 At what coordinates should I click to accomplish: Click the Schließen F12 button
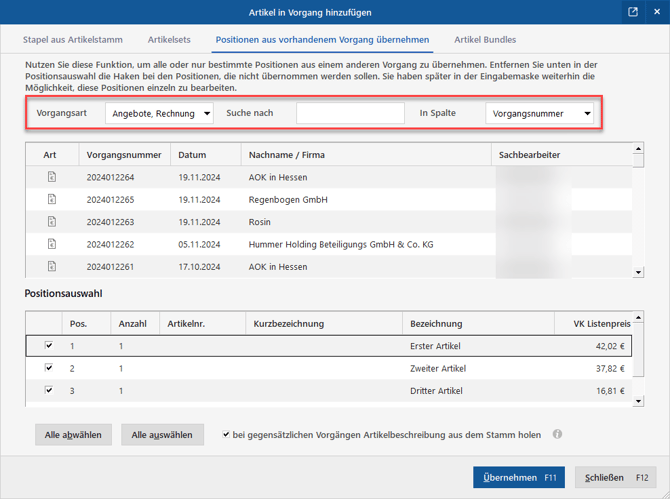[616, 477]
